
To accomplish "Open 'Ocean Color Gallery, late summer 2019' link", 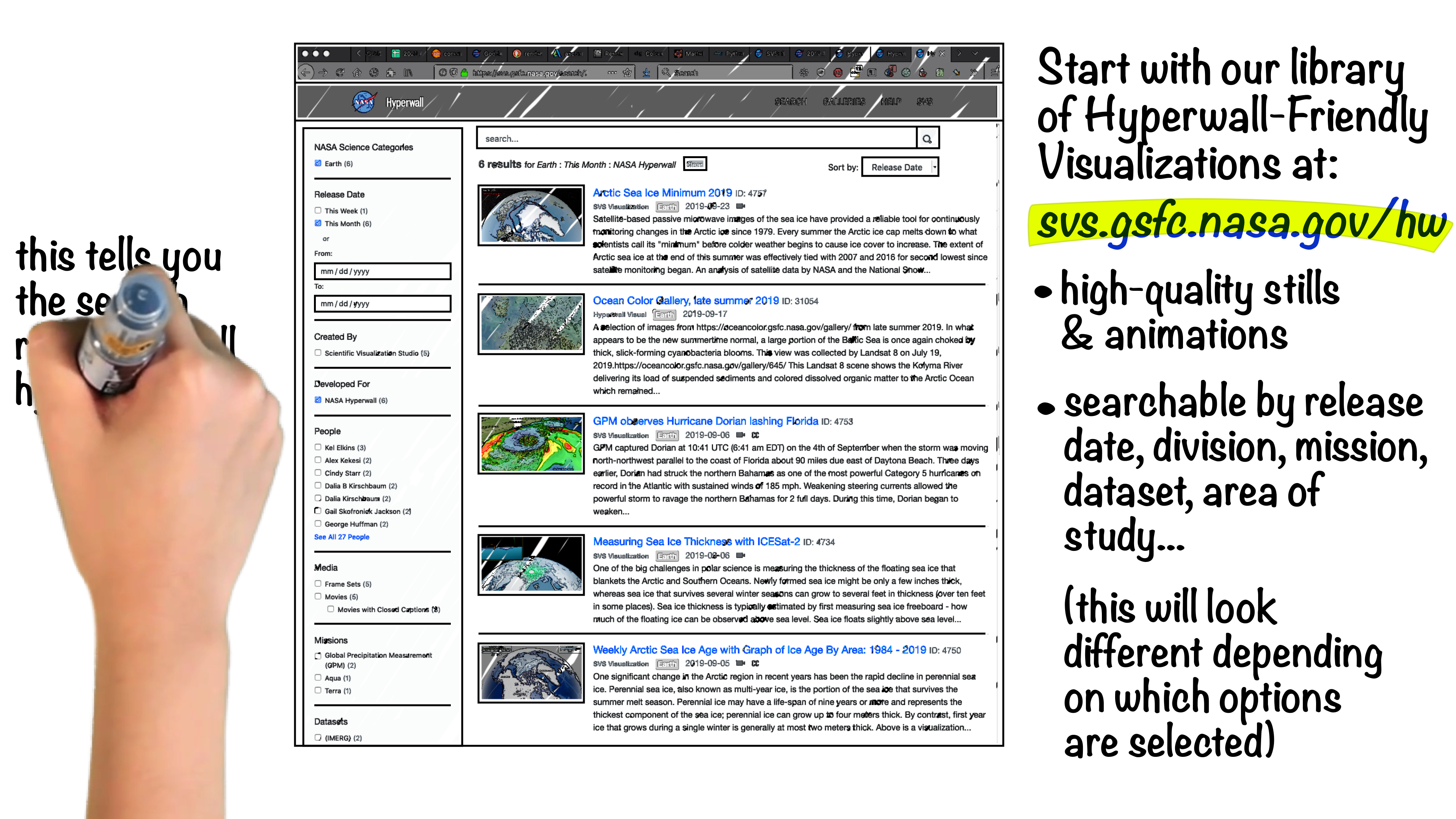I will click(x=686, y=301).
